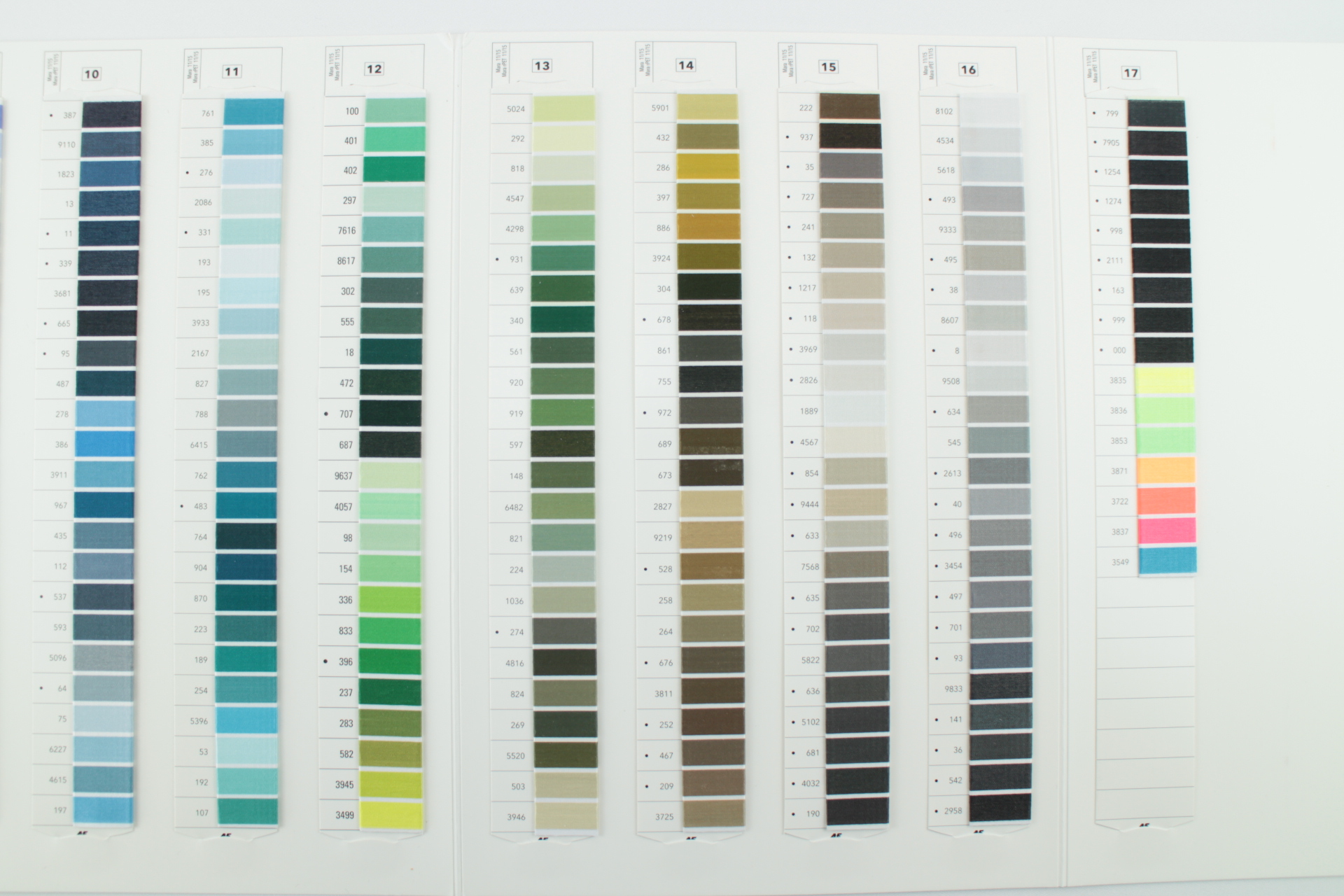
Task: Click the neon yellow swatch numbered 3835
Action: (1164, 380)
